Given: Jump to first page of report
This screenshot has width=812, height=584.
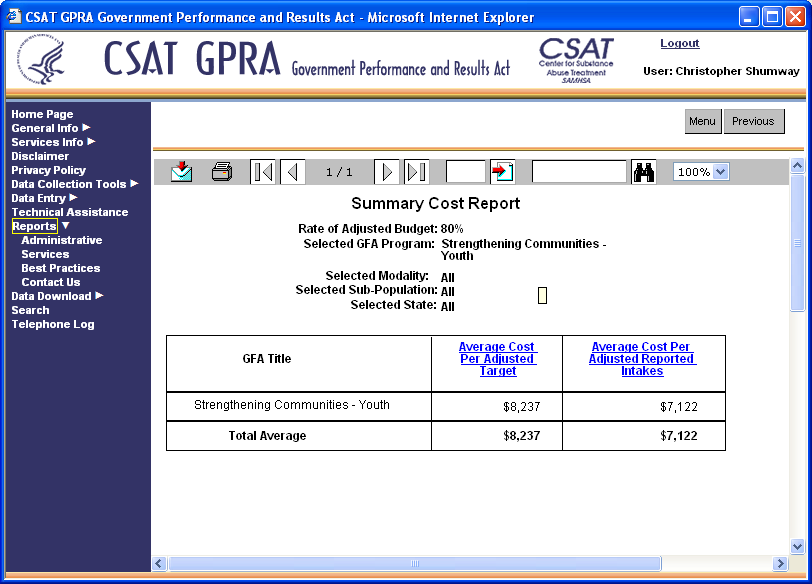Looking at the screenshot, I should click(263, 172).
